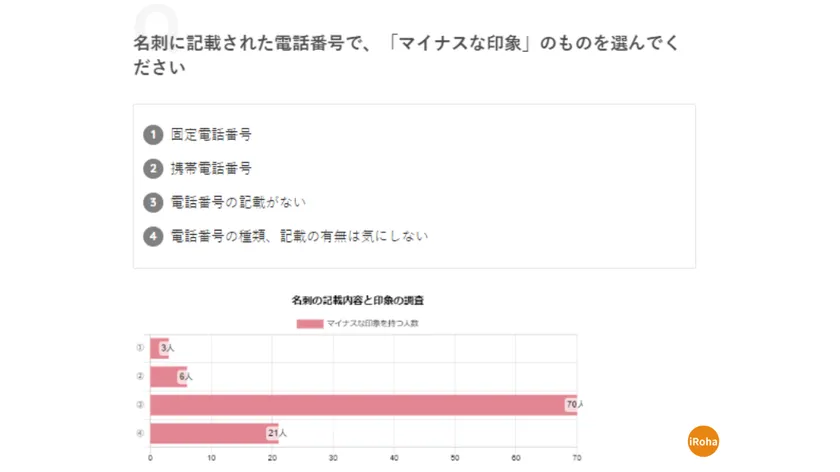This screenshot has width=840, height=472.
Task: Select option 電話番号の記載がない
Action: pyautogui.click(x=238, y=202)
